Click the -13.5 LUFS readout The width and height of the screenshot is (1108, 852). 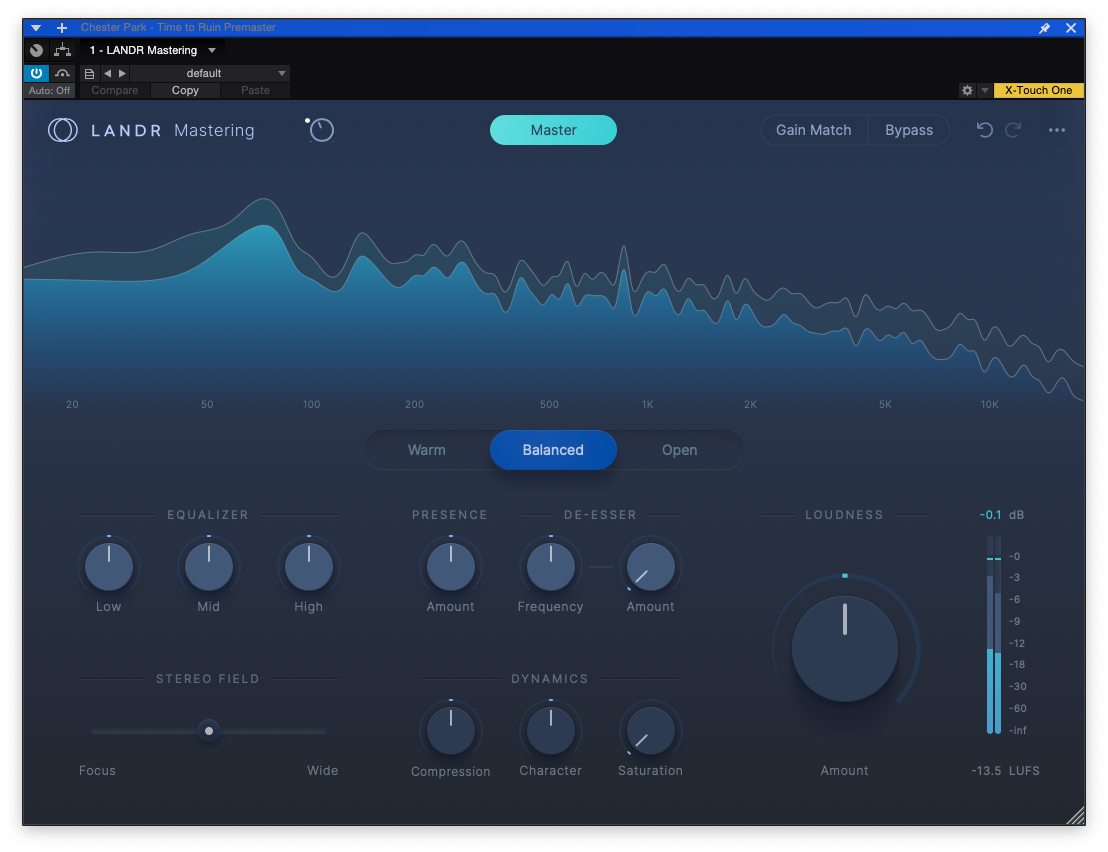1005,771
